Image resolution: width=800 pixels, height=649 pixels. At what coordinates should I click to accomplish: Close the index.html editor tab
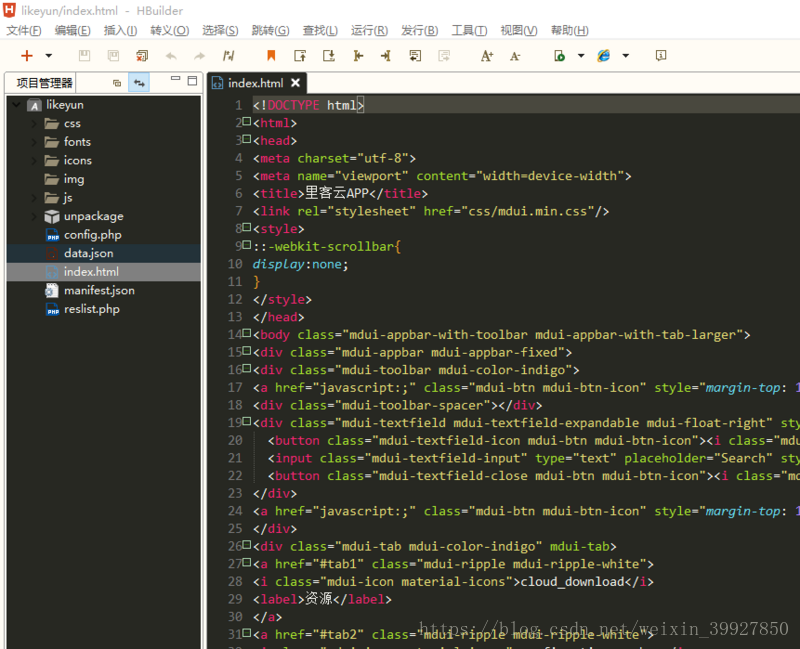pos(295,83)
